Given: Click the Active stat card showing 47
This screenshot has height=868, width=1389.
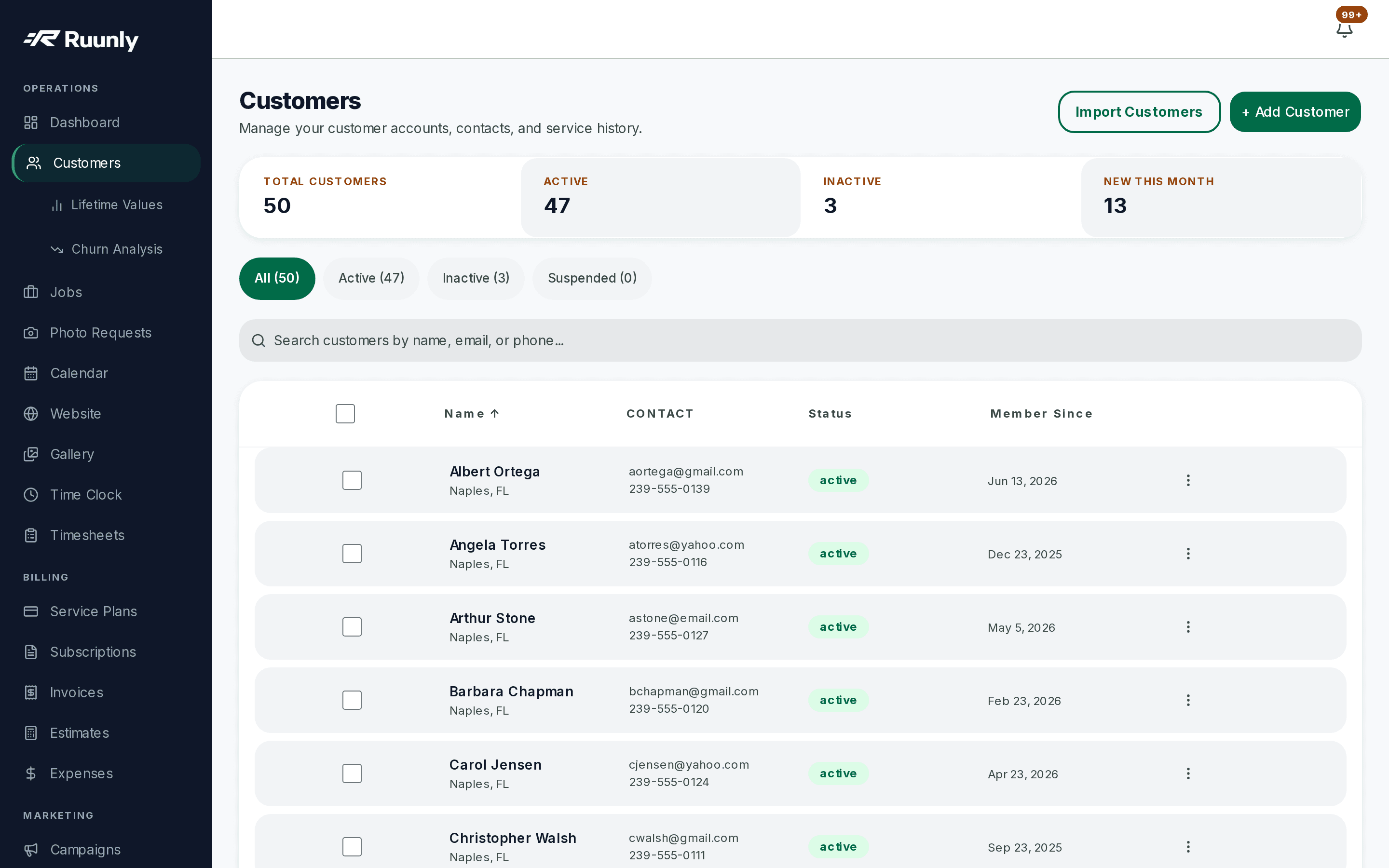Looking at the screenshot, I should [x=660, y=198].
